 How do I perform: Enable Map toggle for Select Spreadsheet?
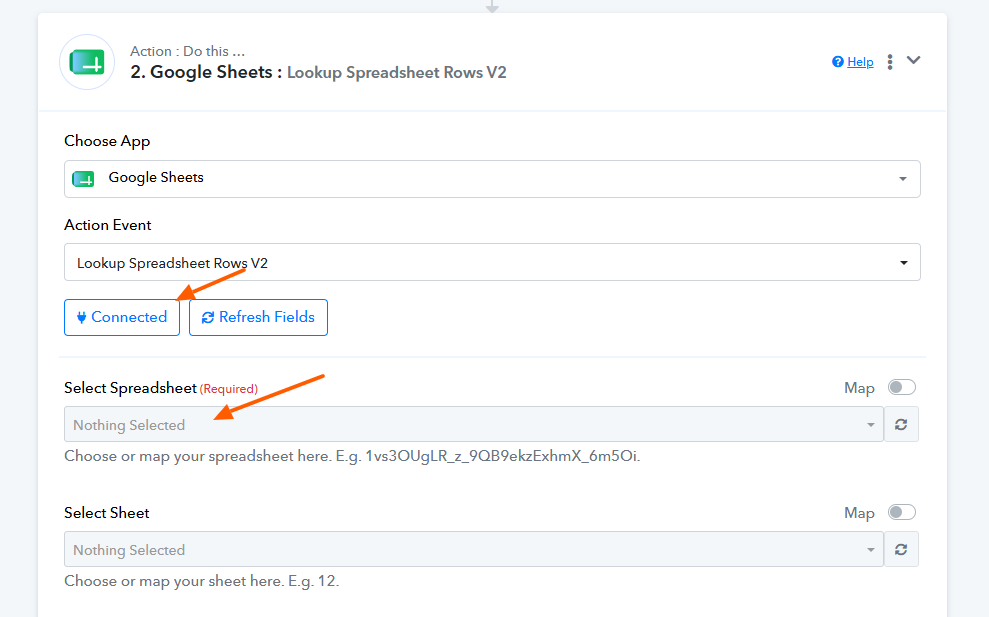point(901,387)
